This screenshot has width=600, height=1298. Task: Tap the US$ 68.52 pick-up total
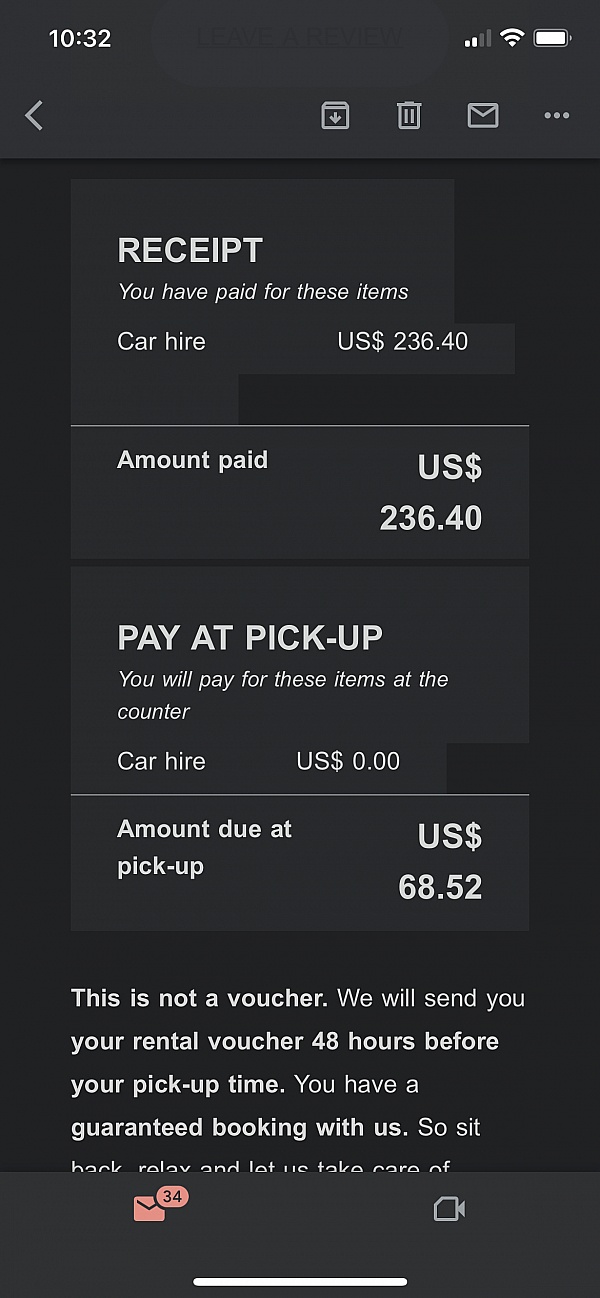[440, 862]
